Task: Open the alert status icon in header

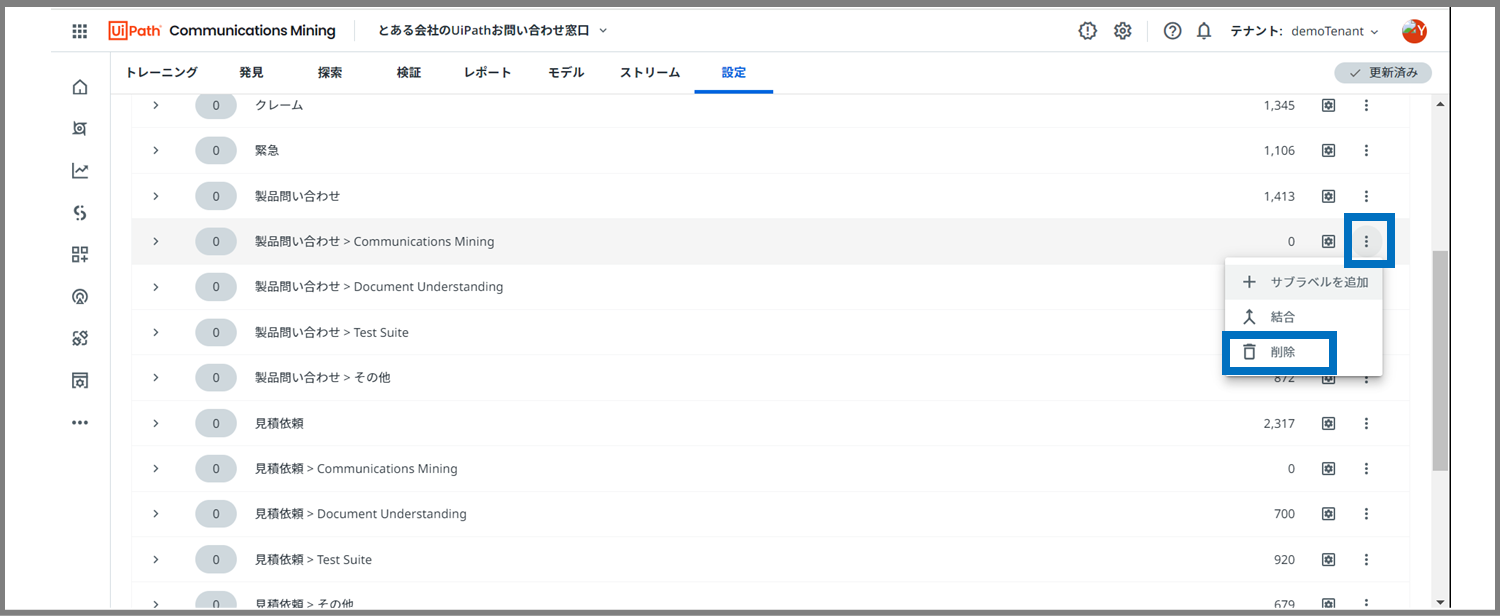Action: [x=1088, y=31]
